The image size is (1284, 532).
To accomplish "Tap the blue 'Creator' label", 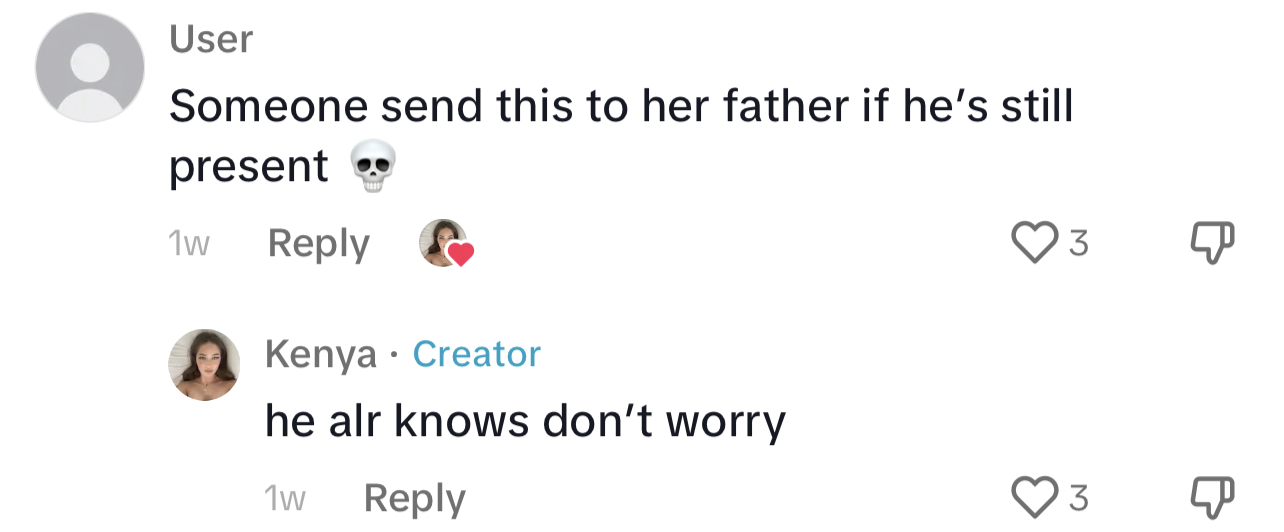I will point(477,353).
